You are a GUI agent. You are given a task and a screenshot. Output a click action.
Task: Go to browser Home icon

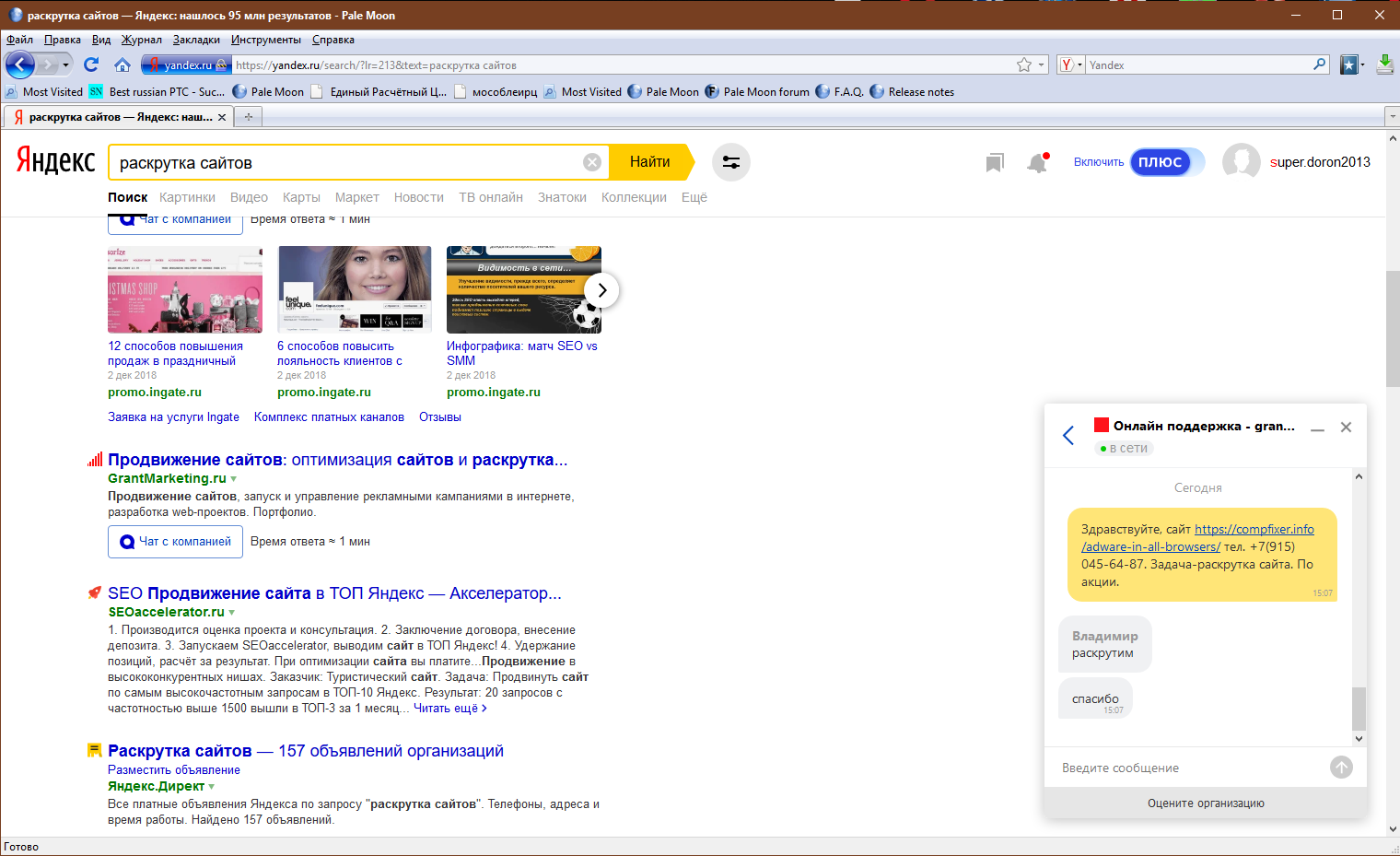tap(122, 64)
